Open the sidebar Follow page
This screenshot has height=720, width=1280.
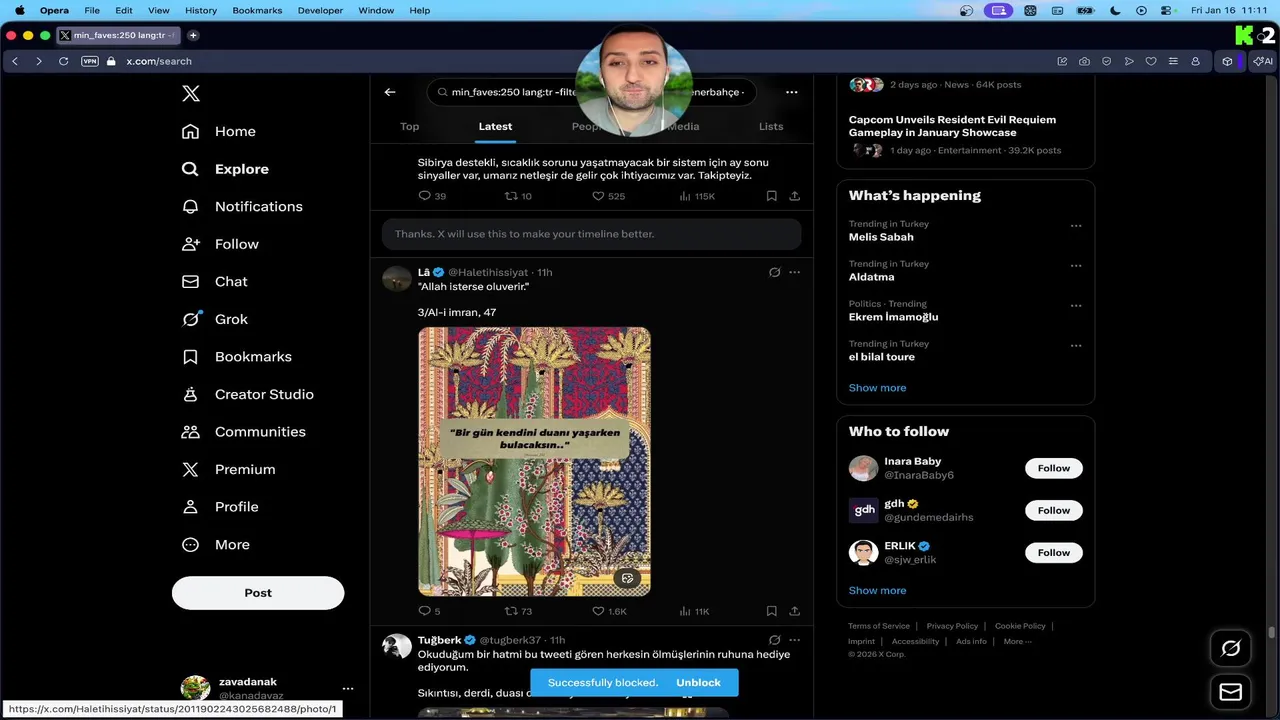pos(220,244)
